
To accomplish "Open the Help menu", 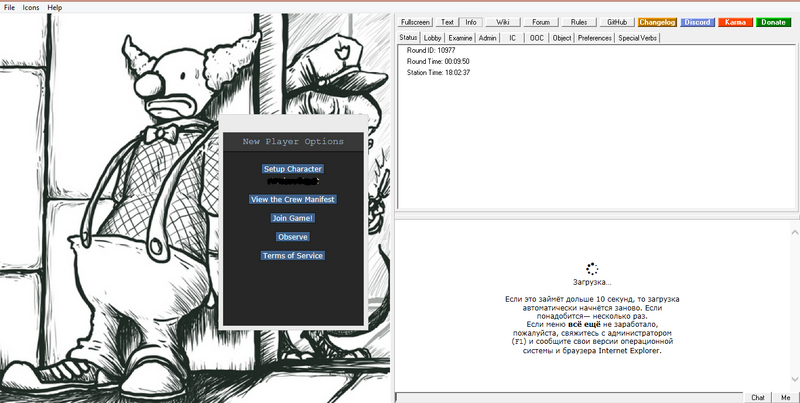I will (x=55, y=8).
